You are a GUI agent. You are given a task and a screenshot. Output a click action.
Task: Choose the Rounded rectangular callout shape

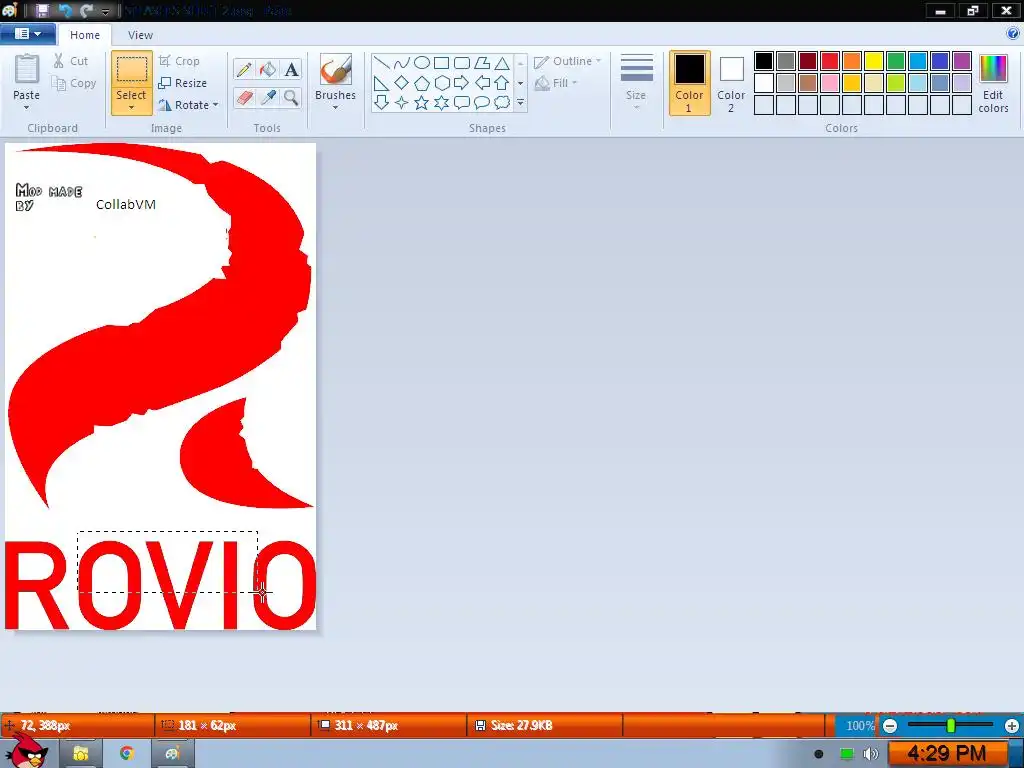(x=462, y=103)
